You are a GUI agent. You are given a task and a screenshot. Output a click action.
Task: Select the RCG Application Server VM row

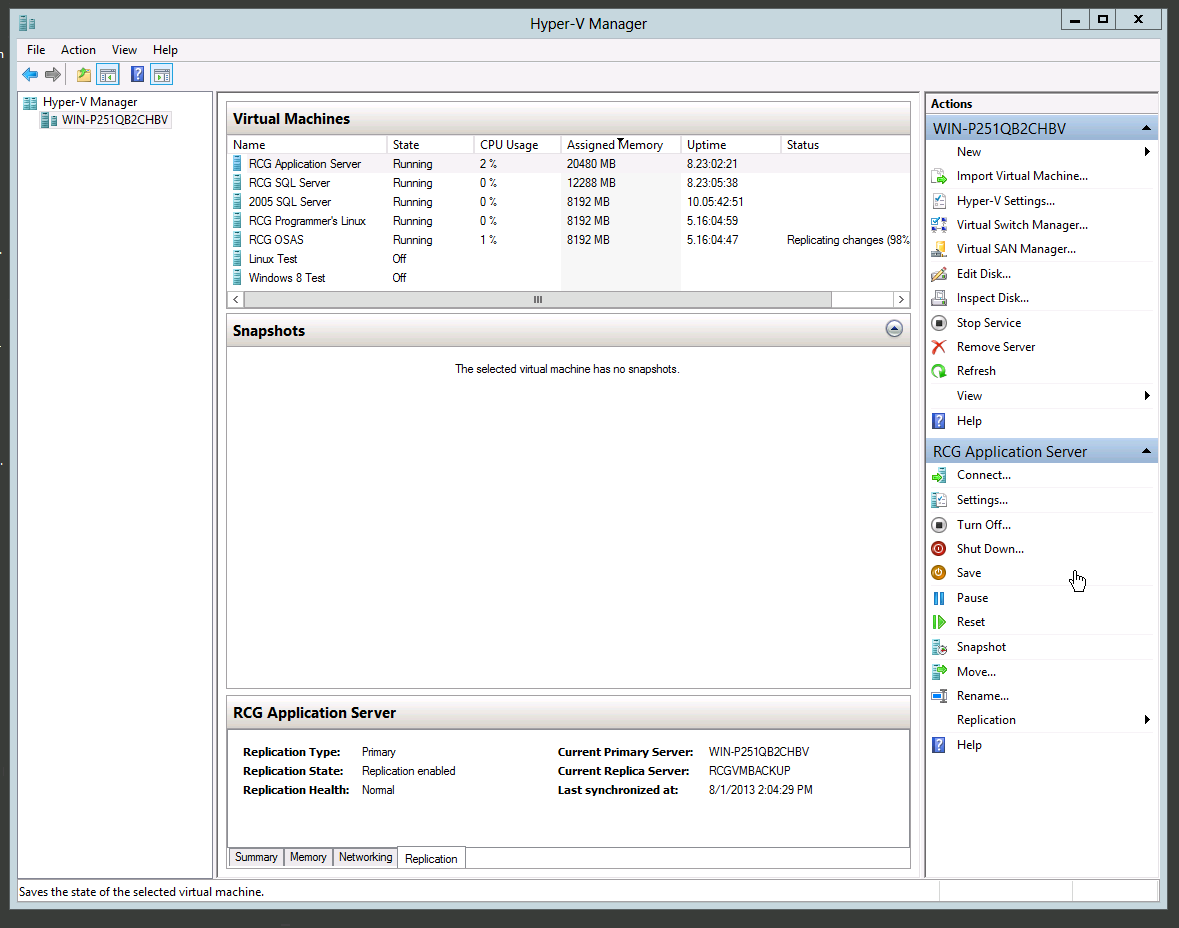click(x=568, y=164)
